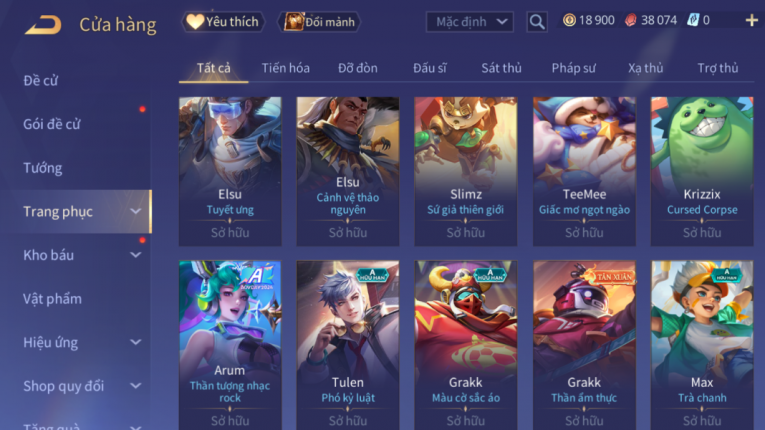Switch to the Pháp sư tab
The image size is (765, 430).
point(573,68)
